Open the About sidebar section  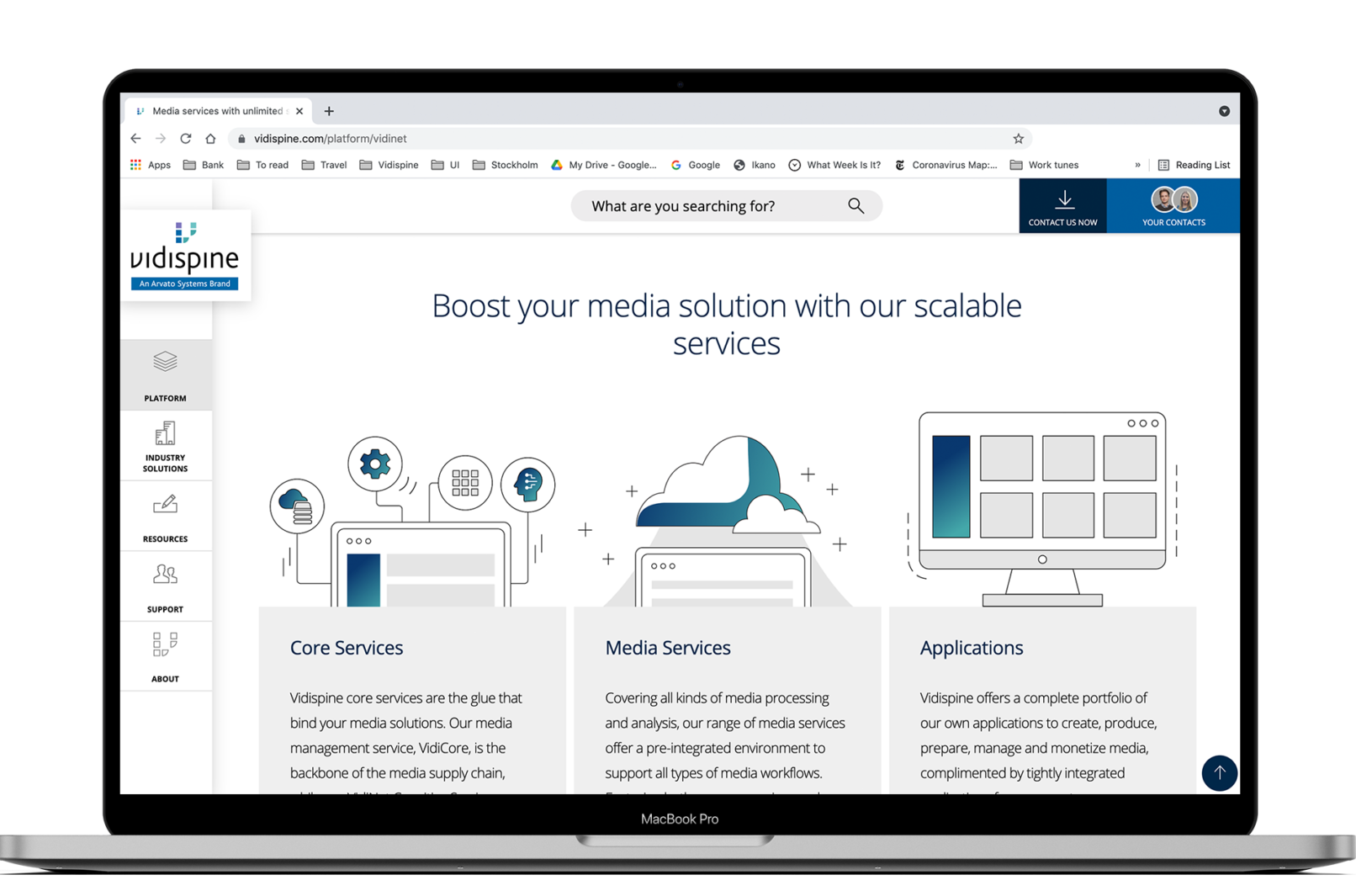(165, 657)
